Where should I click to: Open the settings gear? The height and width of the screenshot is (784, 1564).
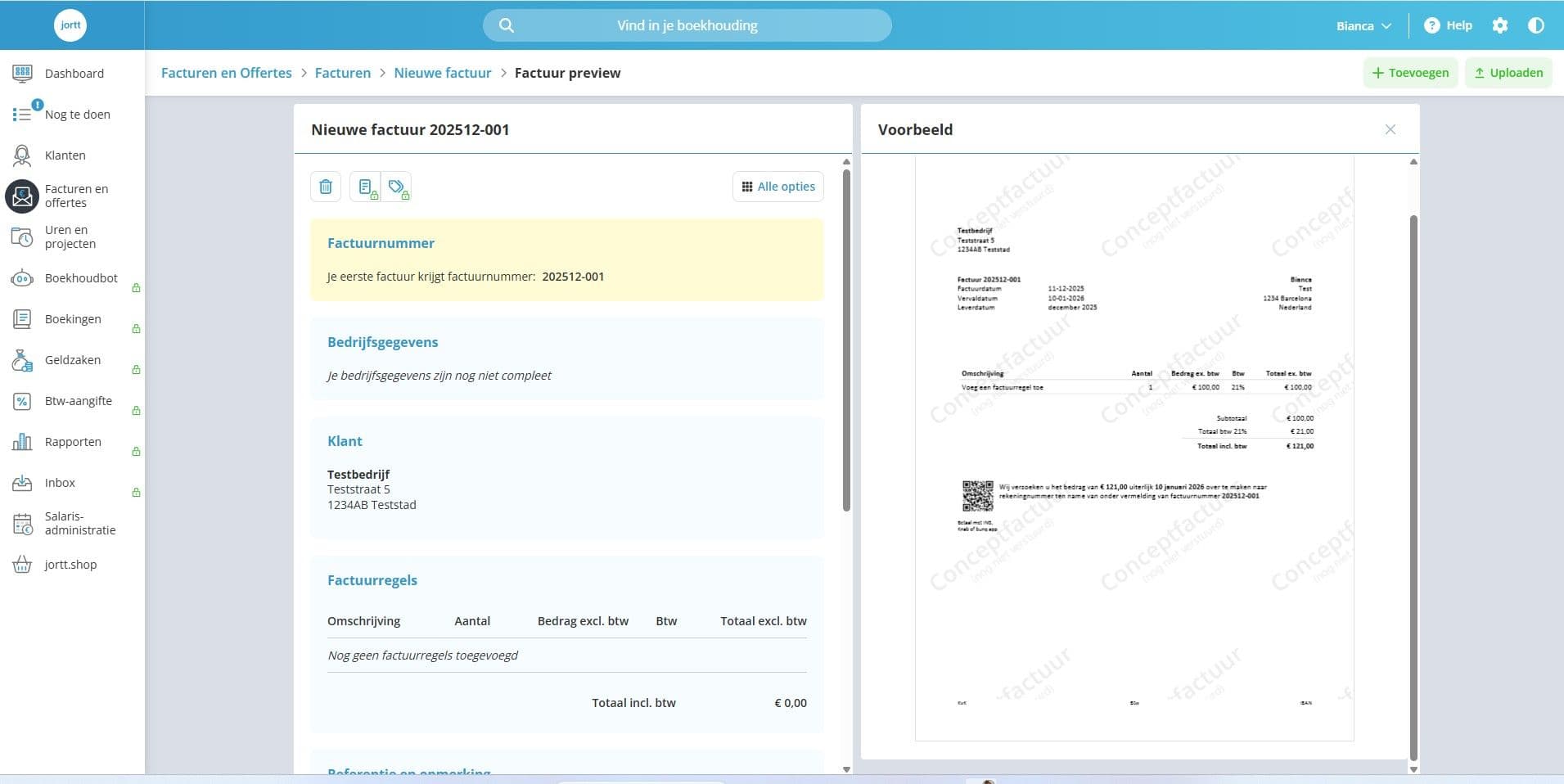pyautogui.click(x=1501, y=25)
